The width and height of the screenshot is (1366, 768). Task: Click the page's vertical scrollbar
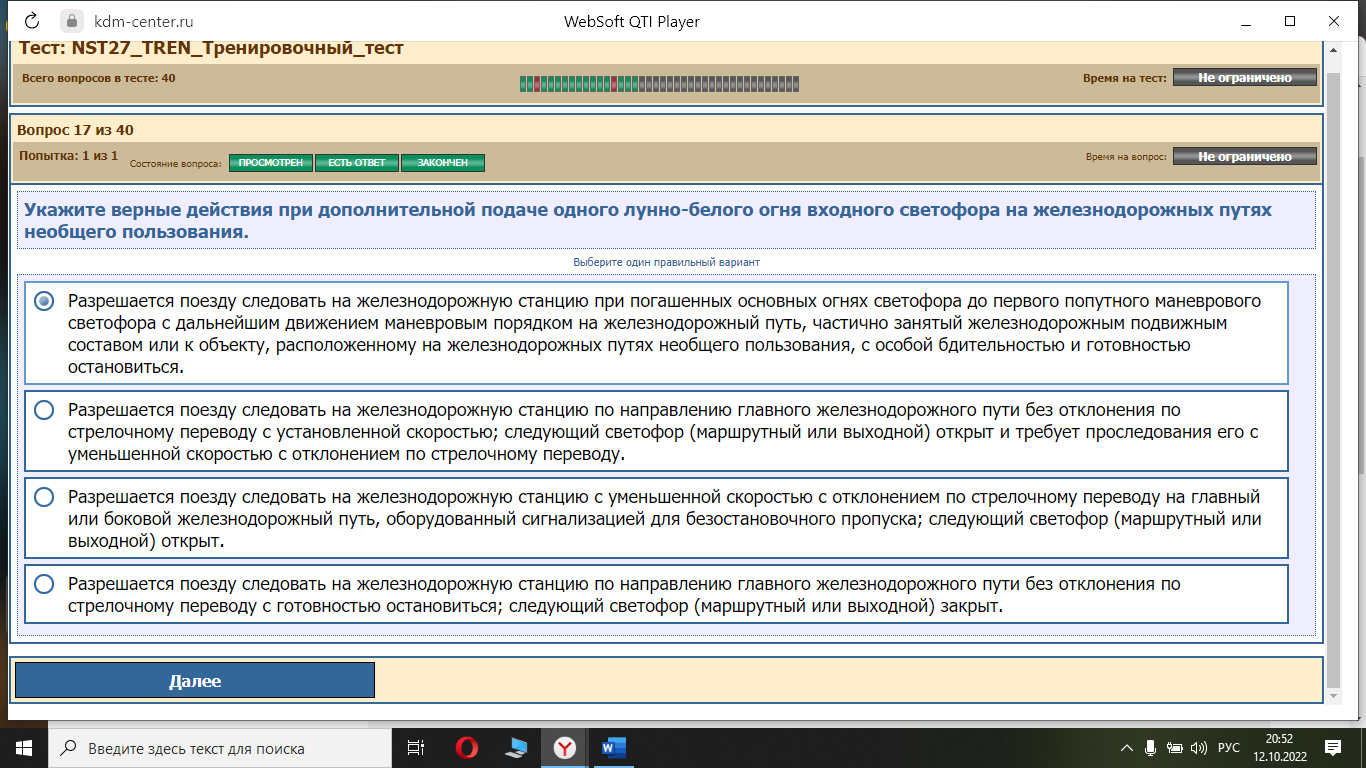[1332, 380]
